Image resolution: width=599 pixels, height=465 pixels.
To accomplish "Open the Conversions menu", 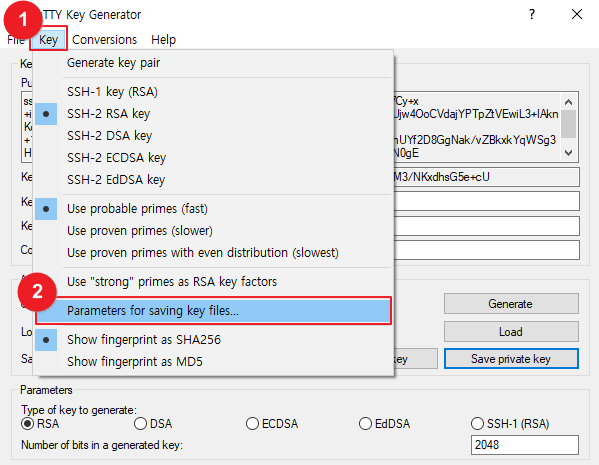I will coord(104,39).
